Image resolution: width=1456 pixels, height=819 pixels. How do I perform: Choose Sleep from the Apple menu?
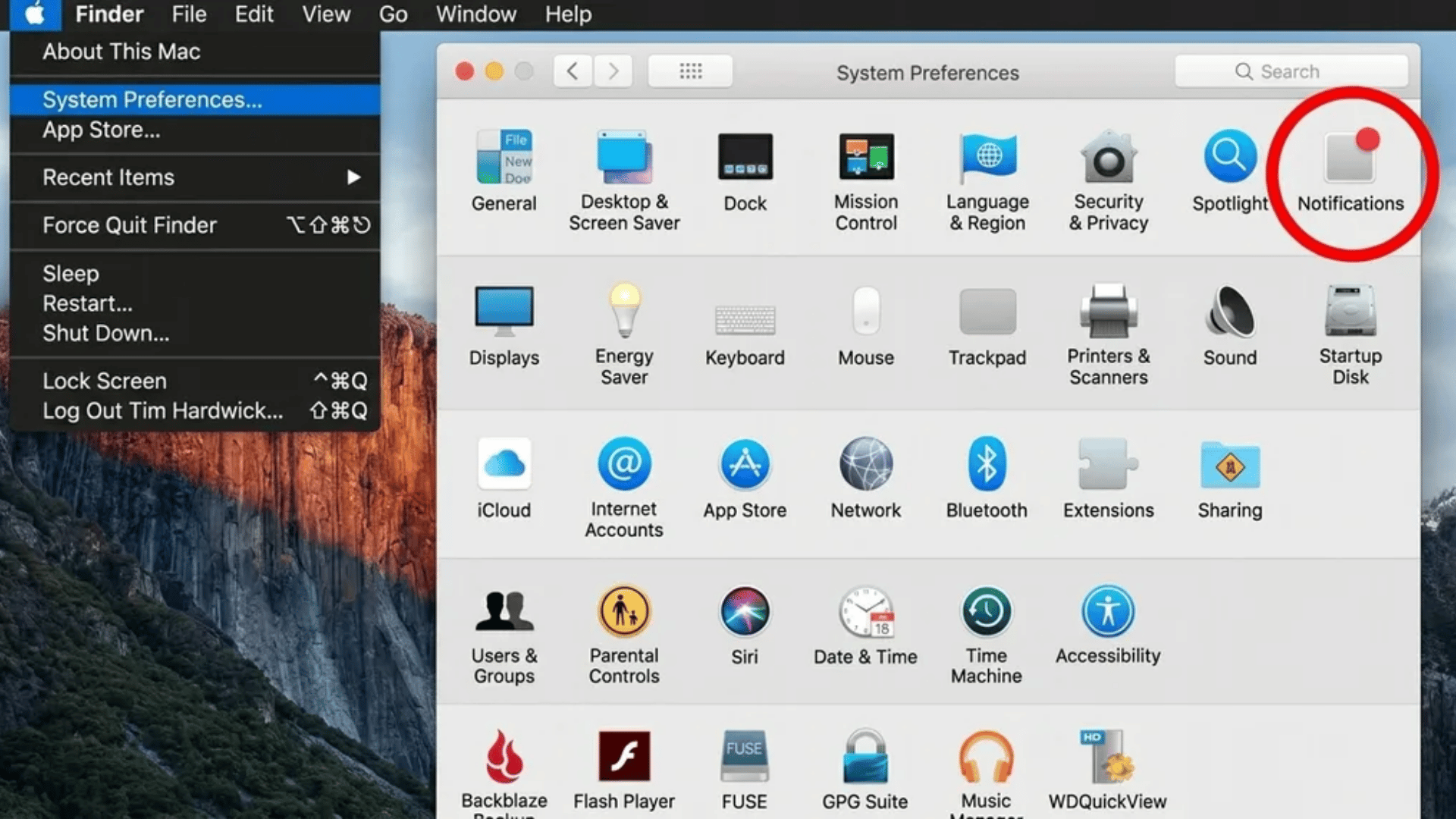[195, 273]
